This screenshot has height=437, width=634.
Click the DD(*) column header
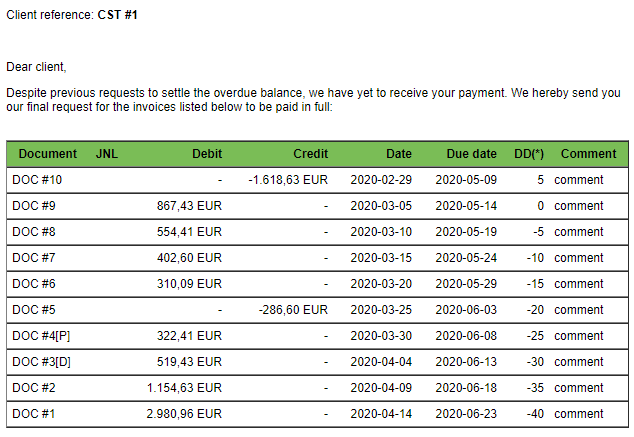point(529,154)
